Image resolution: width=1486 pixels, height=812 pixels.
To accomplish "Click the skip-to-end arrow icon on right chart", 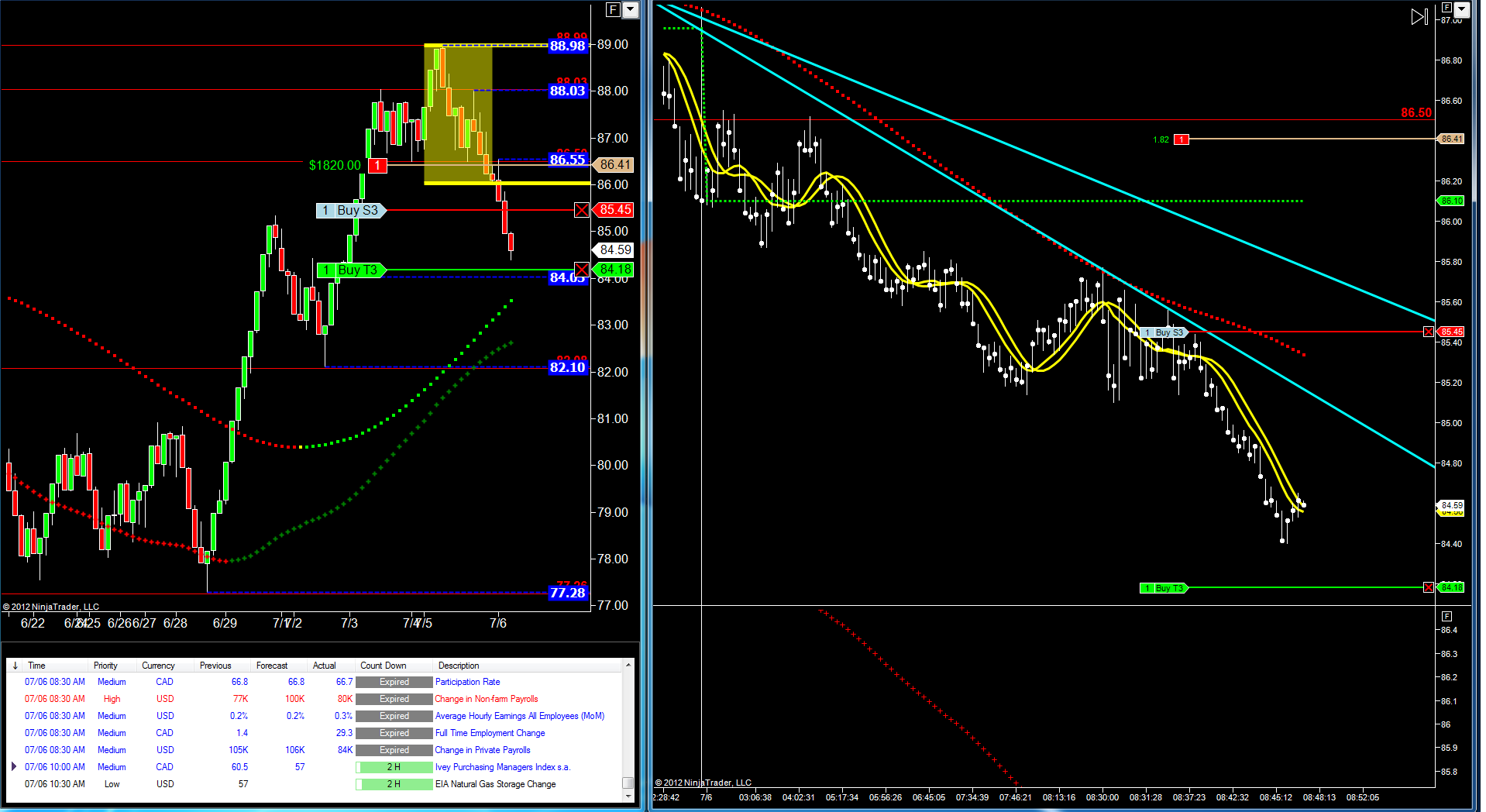I will 1419,16.
